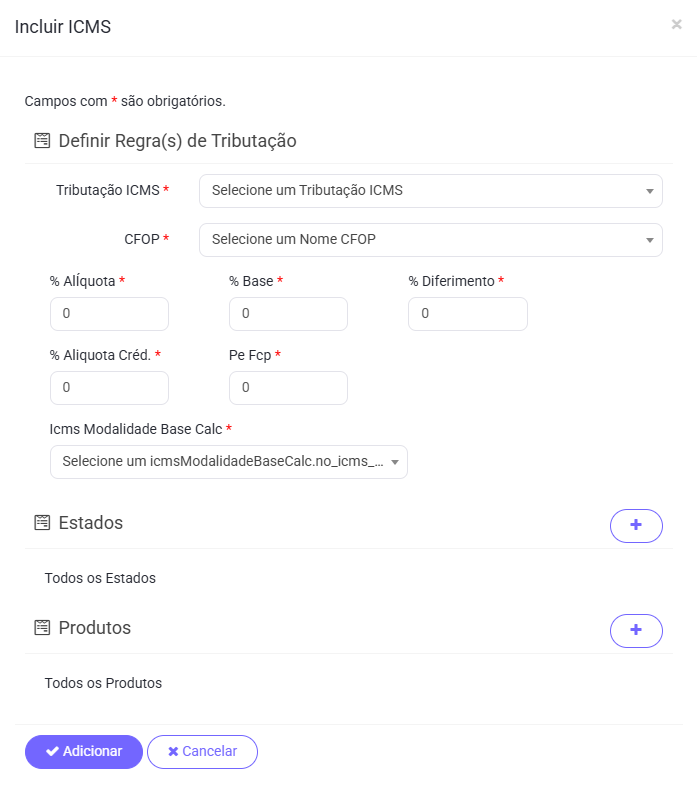
Task: Click the Pe Fcp input field
Action: 288,387
